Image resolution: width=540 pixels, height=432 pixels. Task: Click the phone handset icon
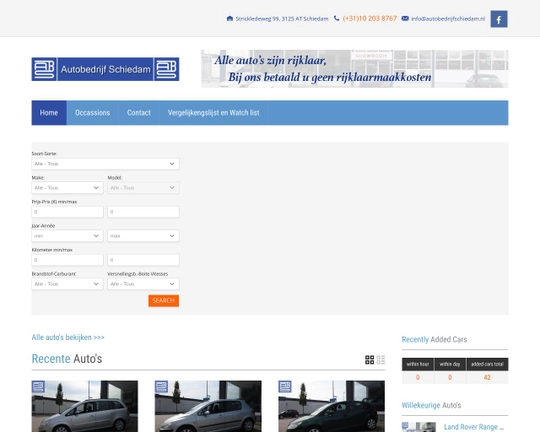point(336,18)
